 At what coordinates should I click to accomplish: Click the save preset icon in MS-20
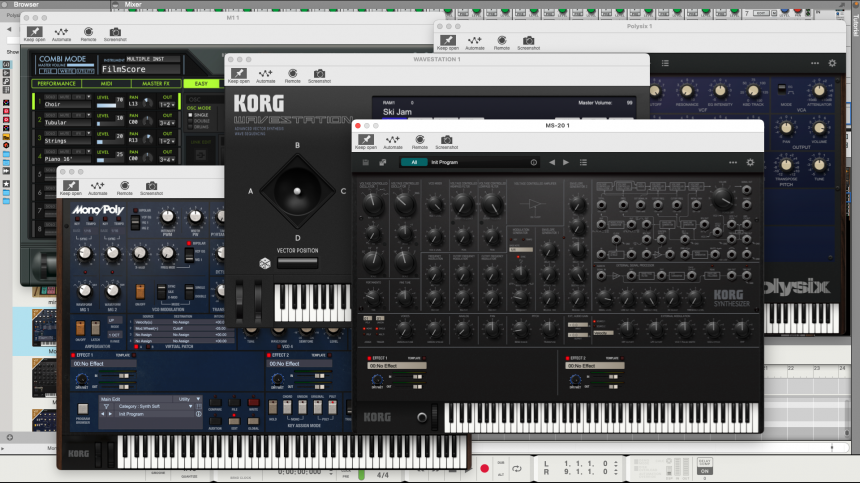coord(366,162)
